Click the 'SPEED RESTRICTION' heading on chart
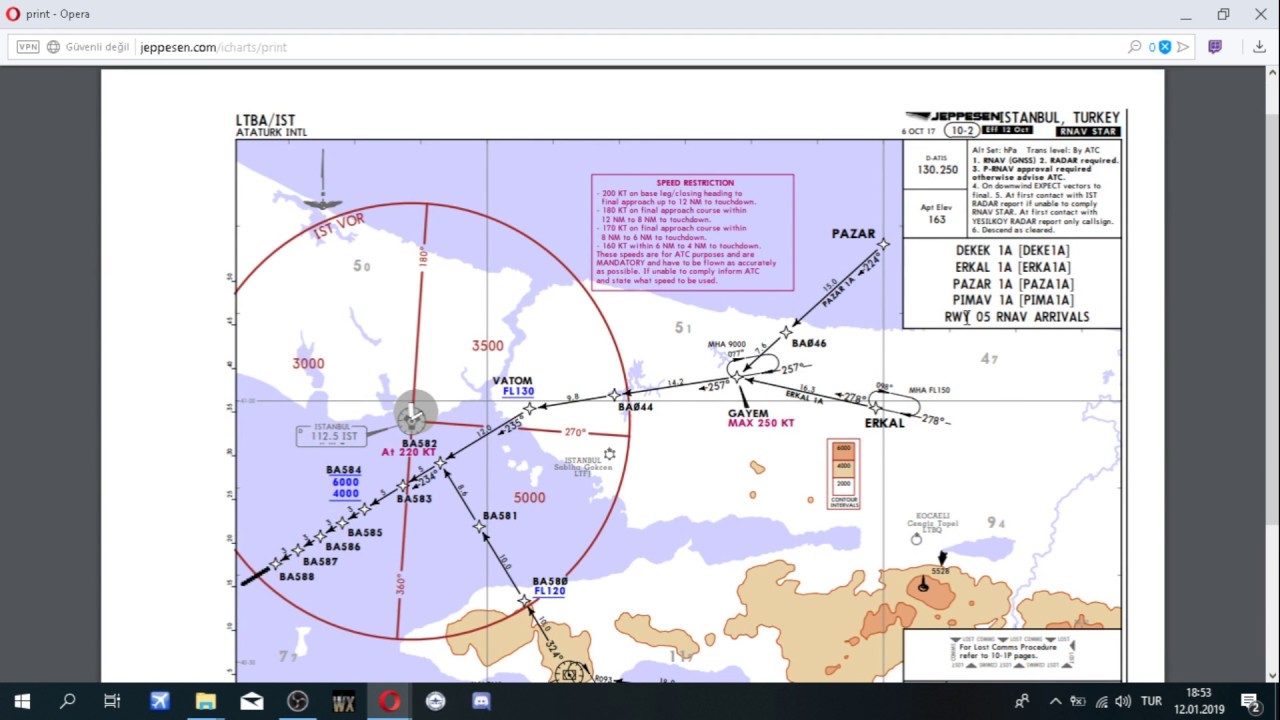1280x720 pixels. point(695,183)
